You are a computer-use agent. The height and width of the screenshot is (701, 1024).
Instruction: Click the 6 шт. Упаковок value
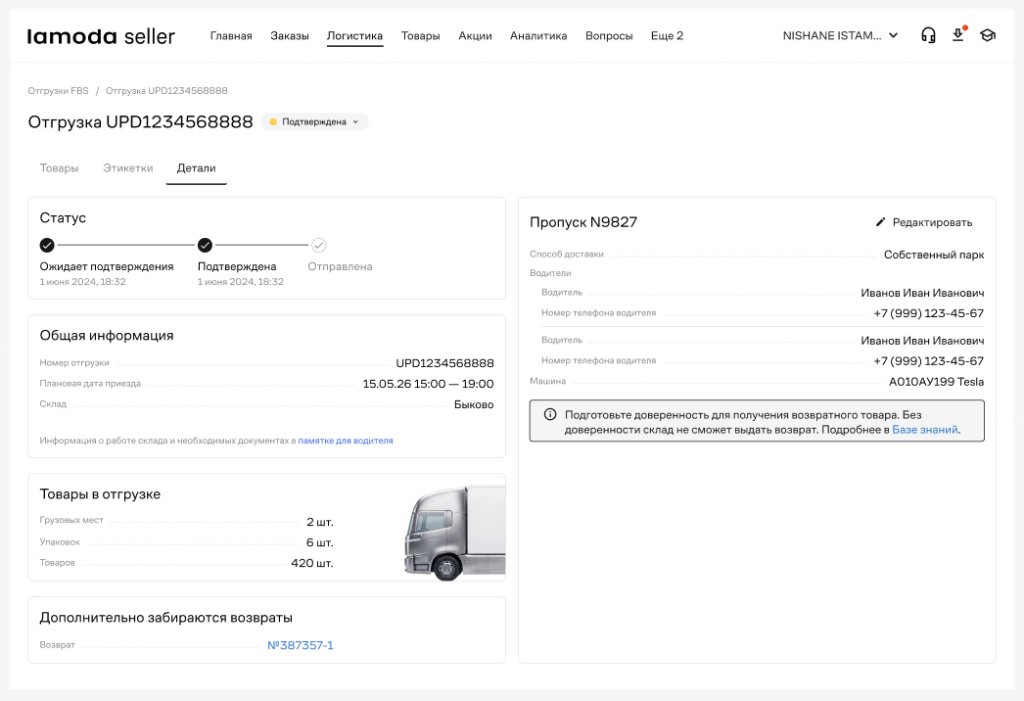[x=320, y=542]
